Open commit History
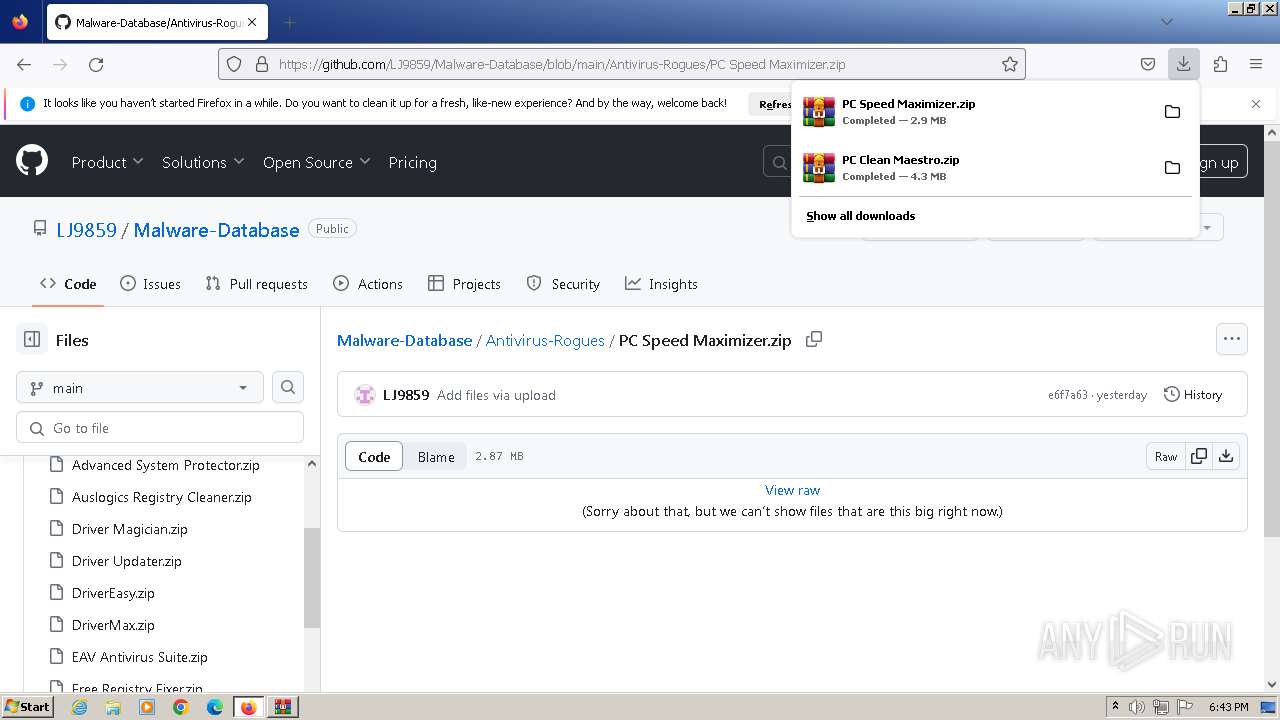 coord(1193,395)
